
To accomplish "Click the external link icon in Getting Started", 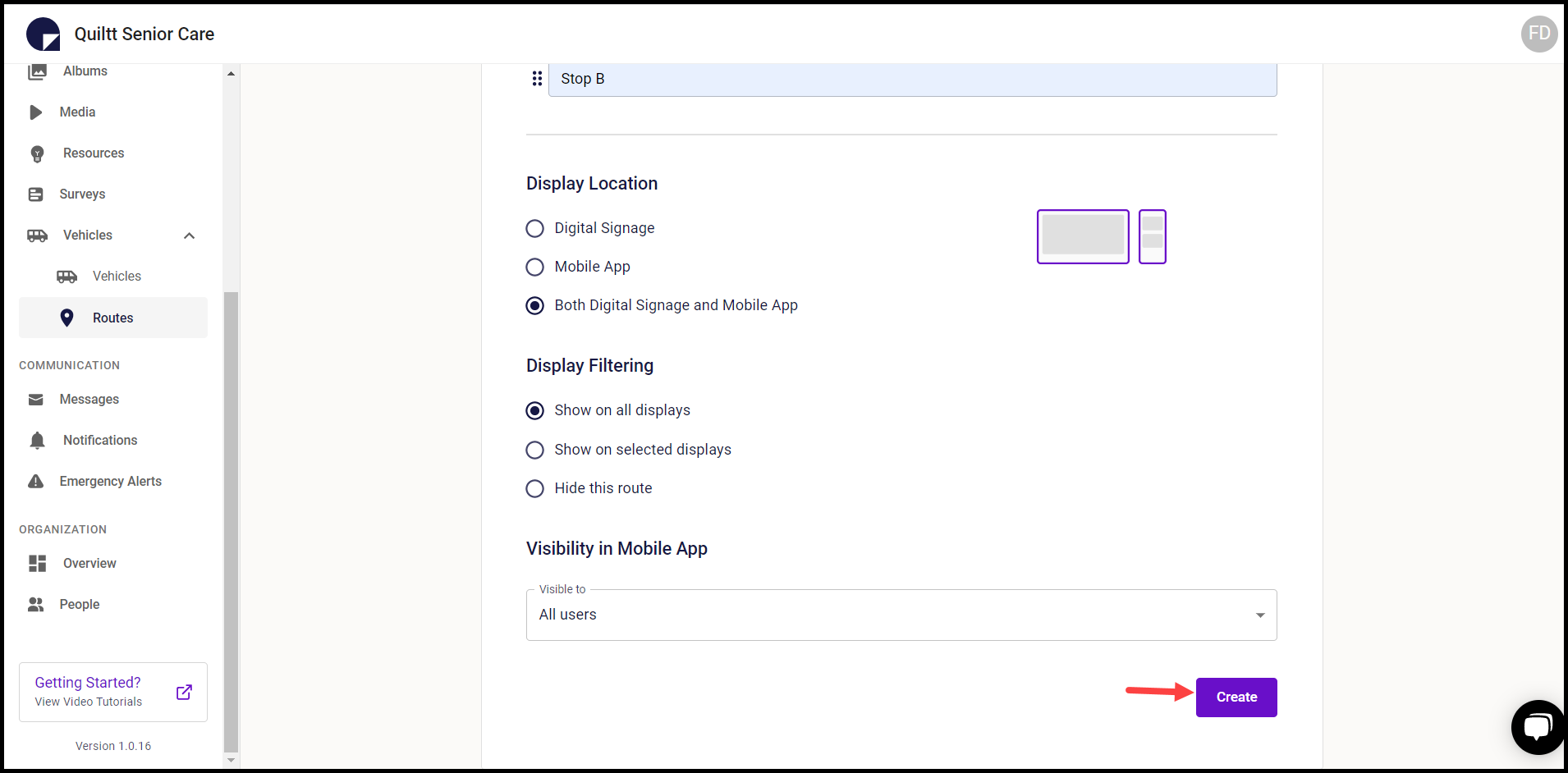I will (x=185, y=693).
